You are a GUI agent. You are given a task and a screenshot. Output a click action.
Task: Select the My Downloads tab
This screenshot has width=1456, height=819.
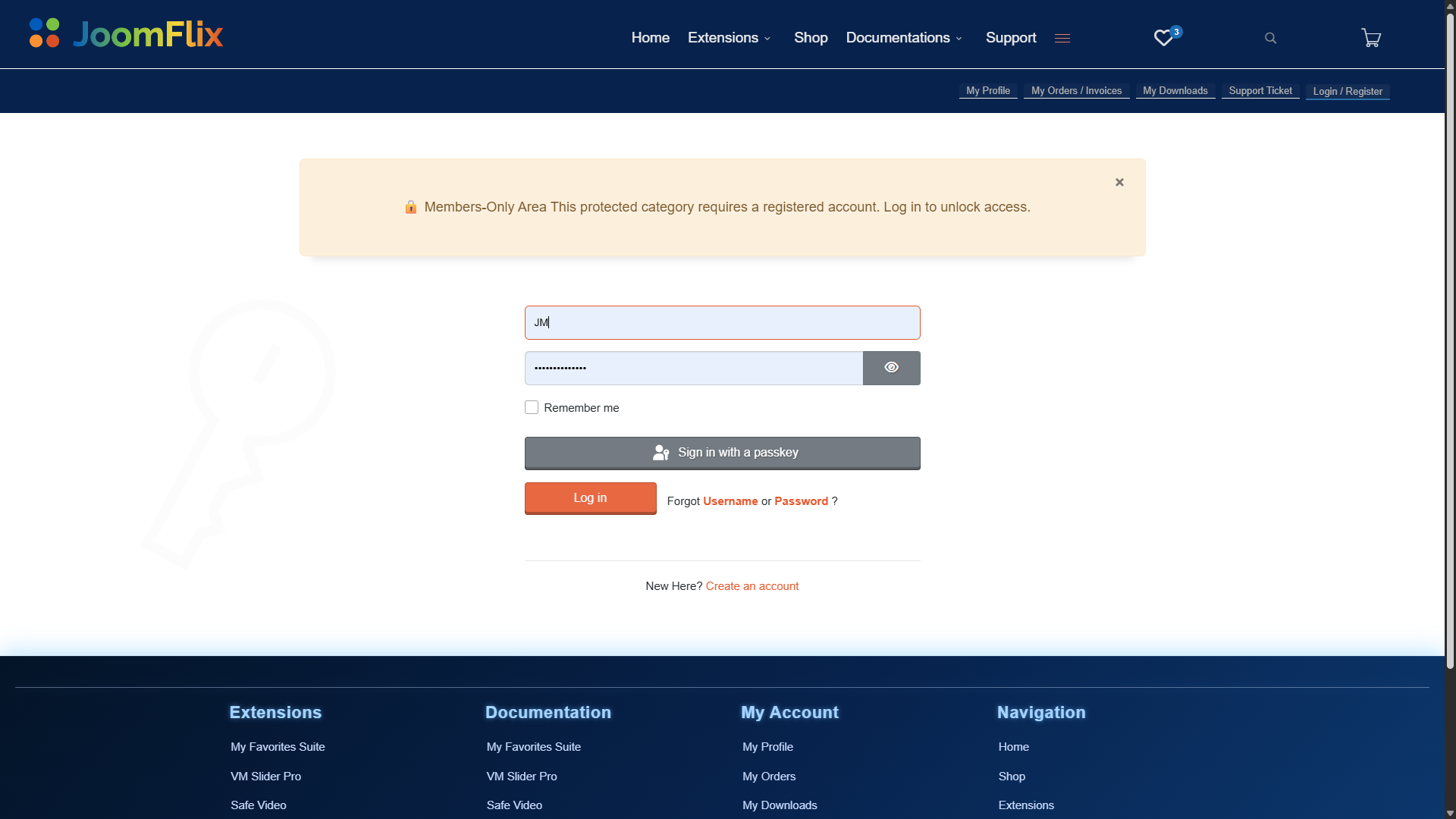1175,91
